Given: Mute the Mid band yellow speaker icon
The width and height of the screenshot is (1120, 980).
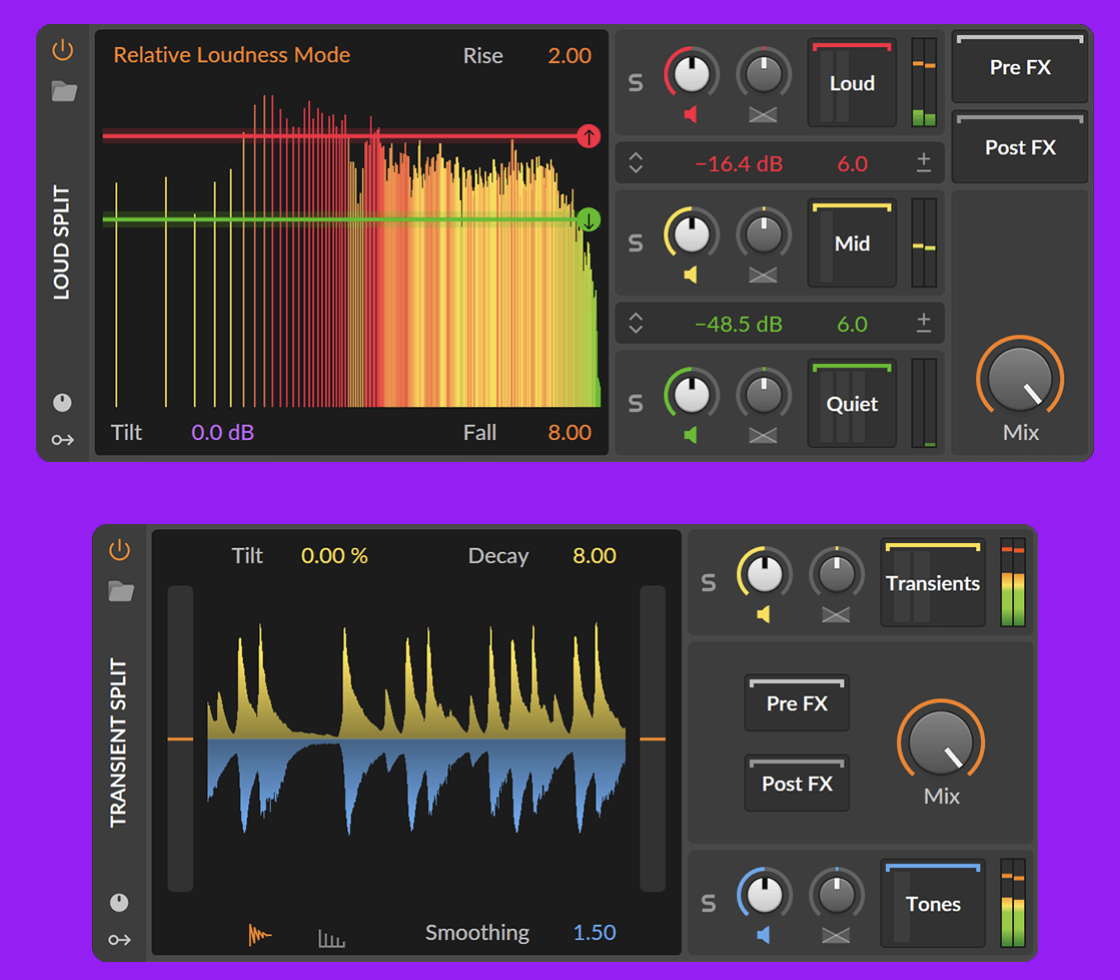Looking at the screenshot, I should tap(690, 274).
